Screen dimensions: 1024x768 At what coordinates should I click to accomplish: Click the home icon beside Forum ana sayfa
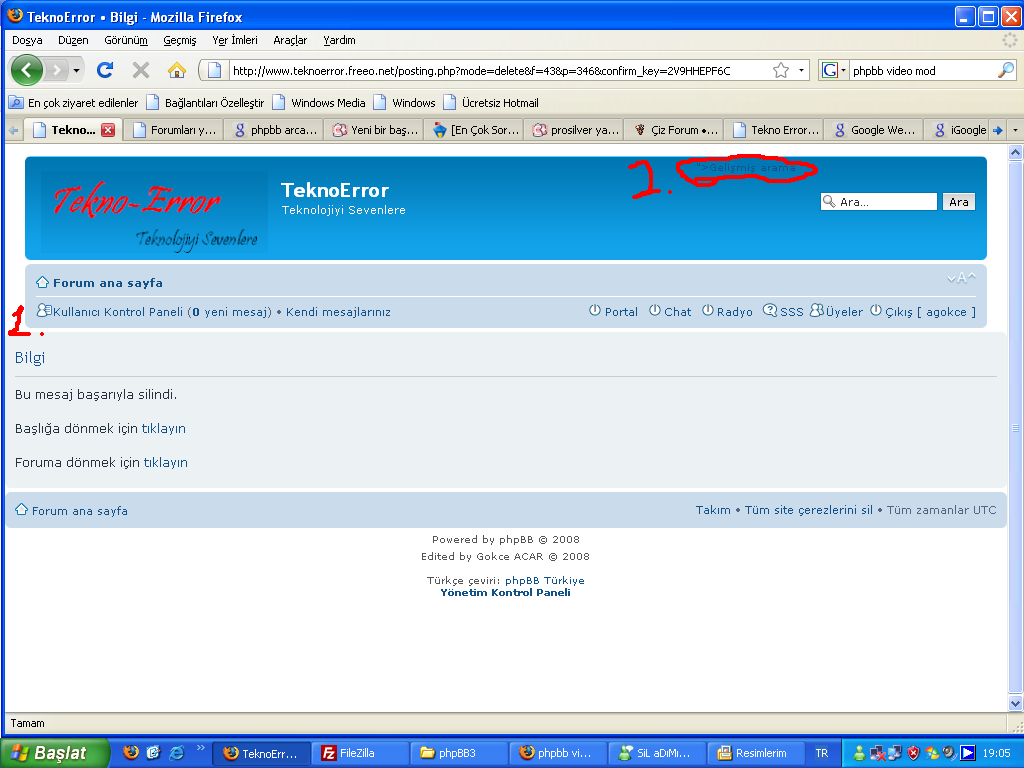[42, 282]
